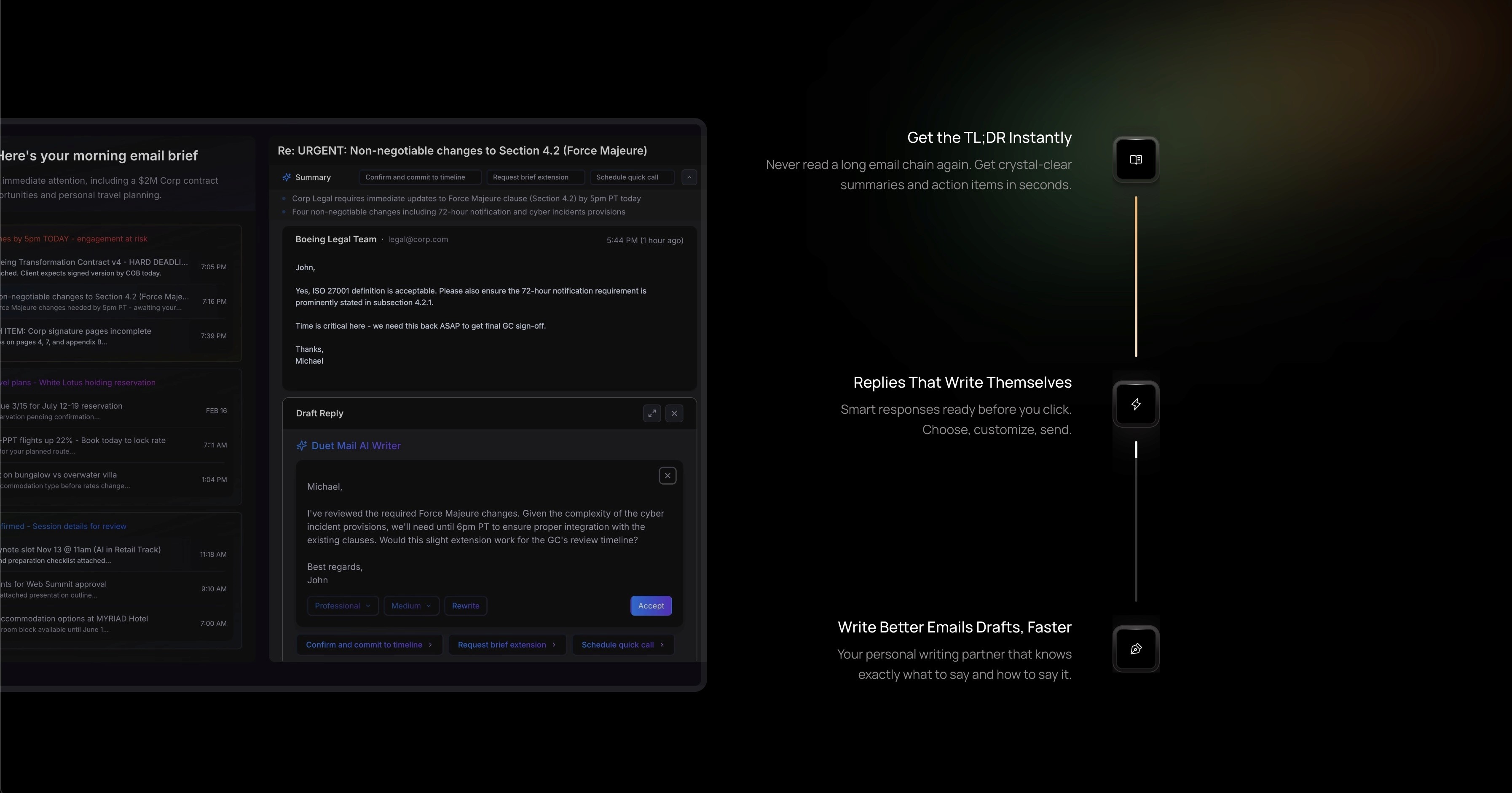Select top 'Schedule quick call' chip
1512x793 pixels.
point(631,177)
